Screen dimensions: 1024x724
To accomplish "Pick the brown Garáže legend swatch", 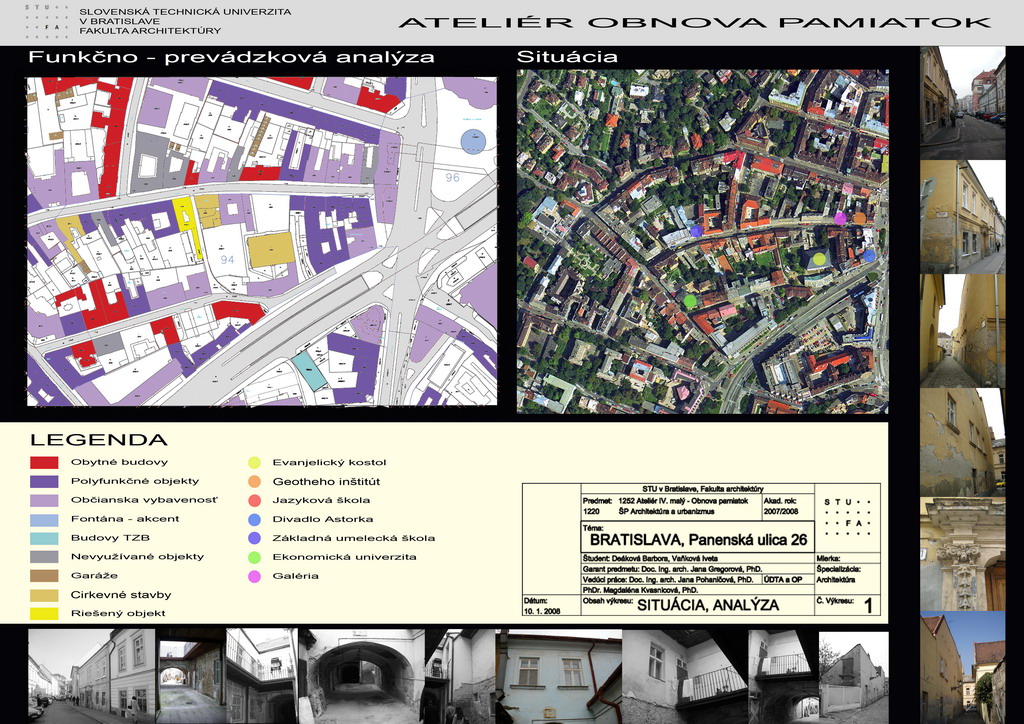I will coord(44,576).
